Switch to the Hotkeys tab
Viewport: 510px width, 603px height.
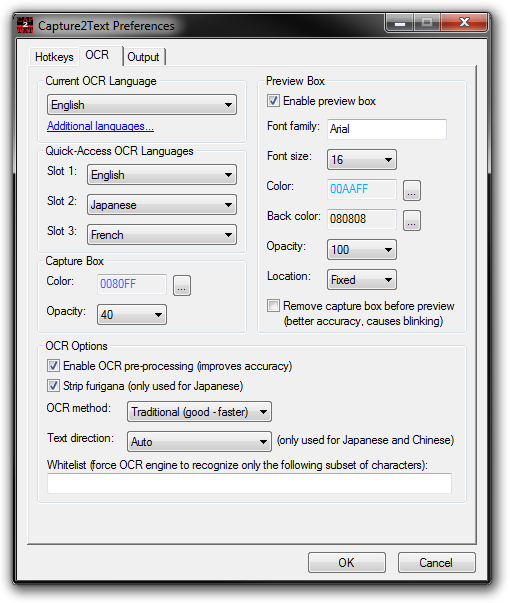pos(54,57)
